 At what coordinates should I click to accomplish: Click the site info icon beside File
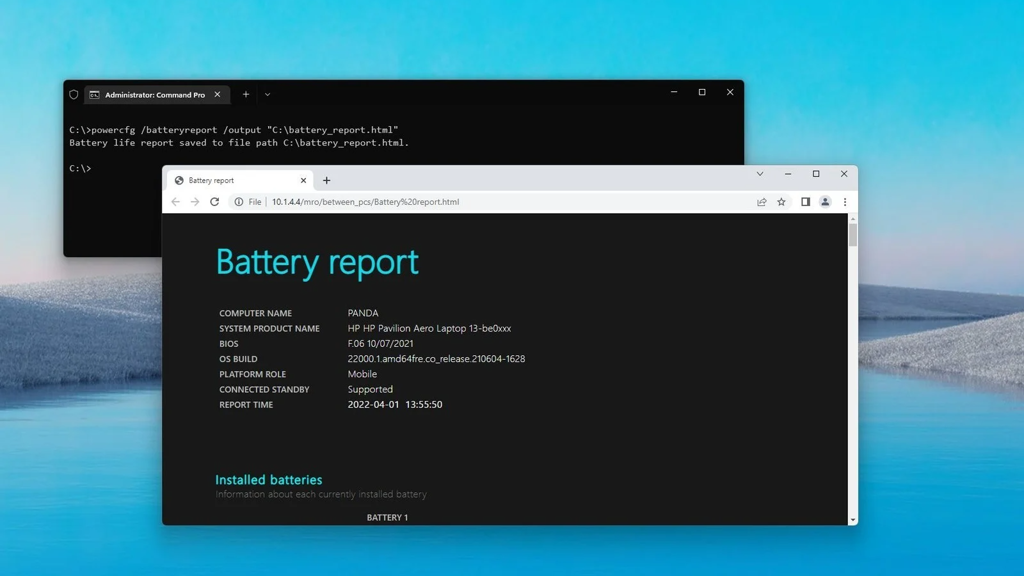(x=239, y=202)
